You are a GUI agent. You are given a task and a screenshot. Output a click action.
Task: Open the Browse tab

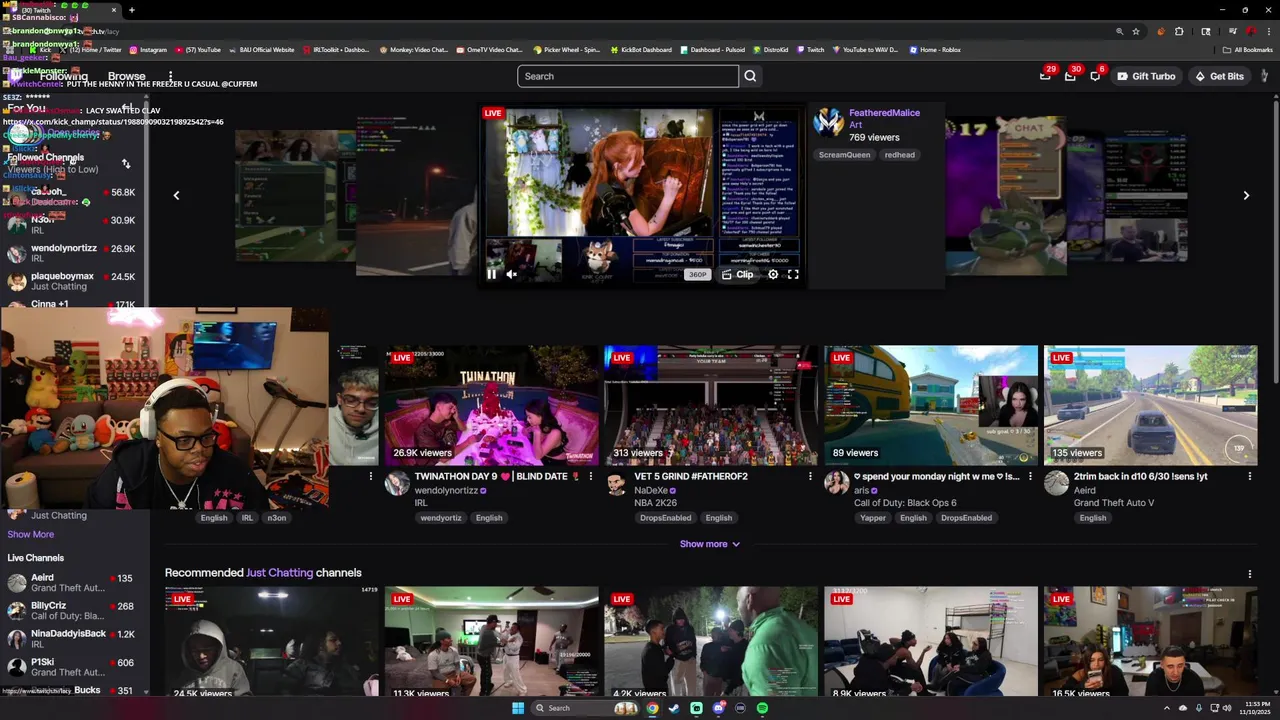tap(127, 76)
